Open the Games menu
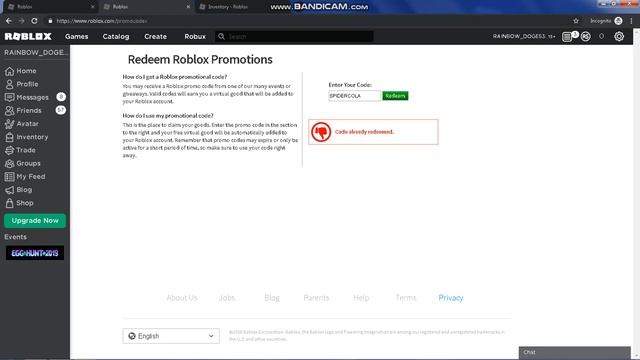This screenshot has width=640, height=360. (76, 36)
